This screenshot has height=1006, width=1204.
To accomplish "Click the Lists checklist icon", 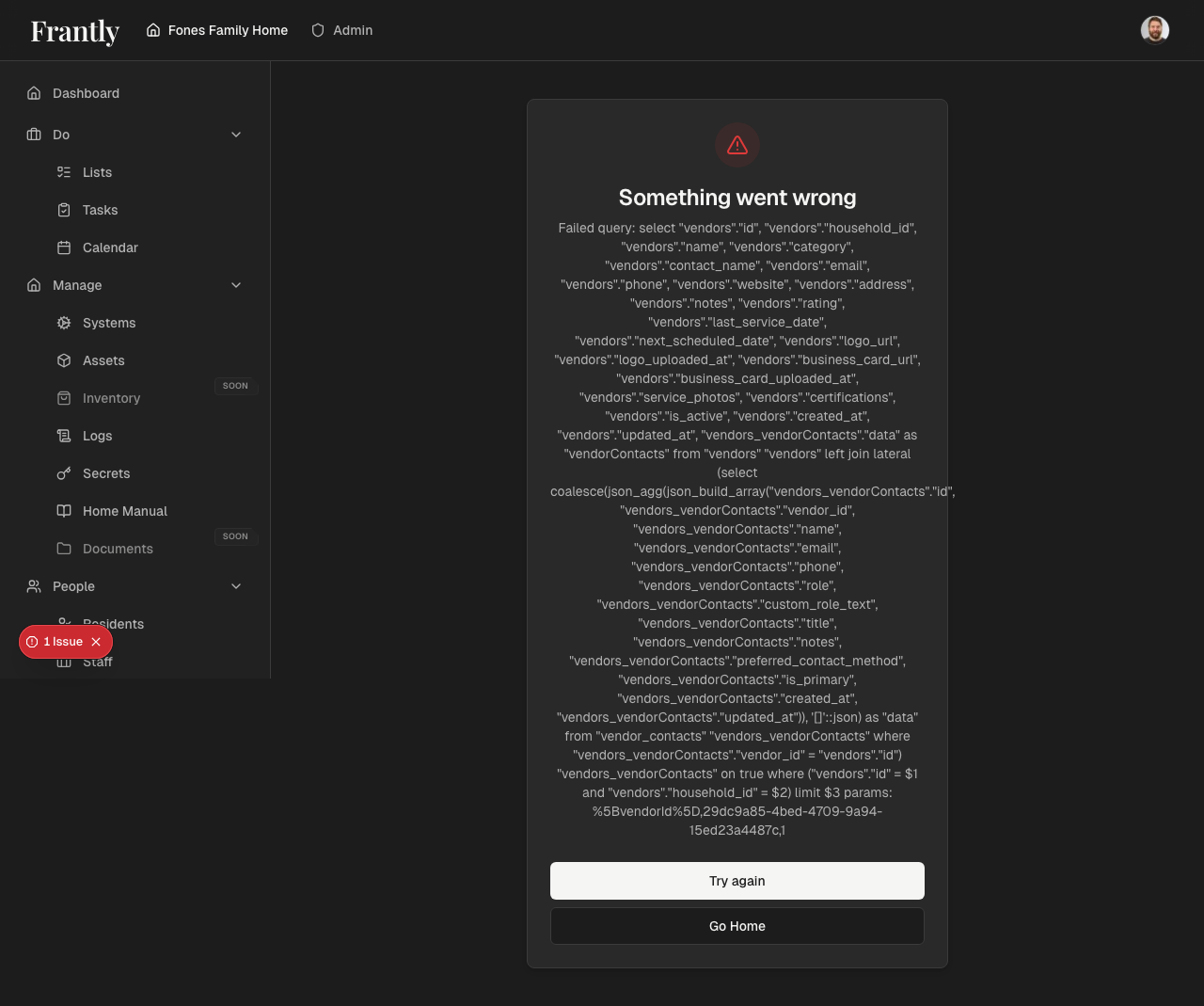I will point(64,172).
